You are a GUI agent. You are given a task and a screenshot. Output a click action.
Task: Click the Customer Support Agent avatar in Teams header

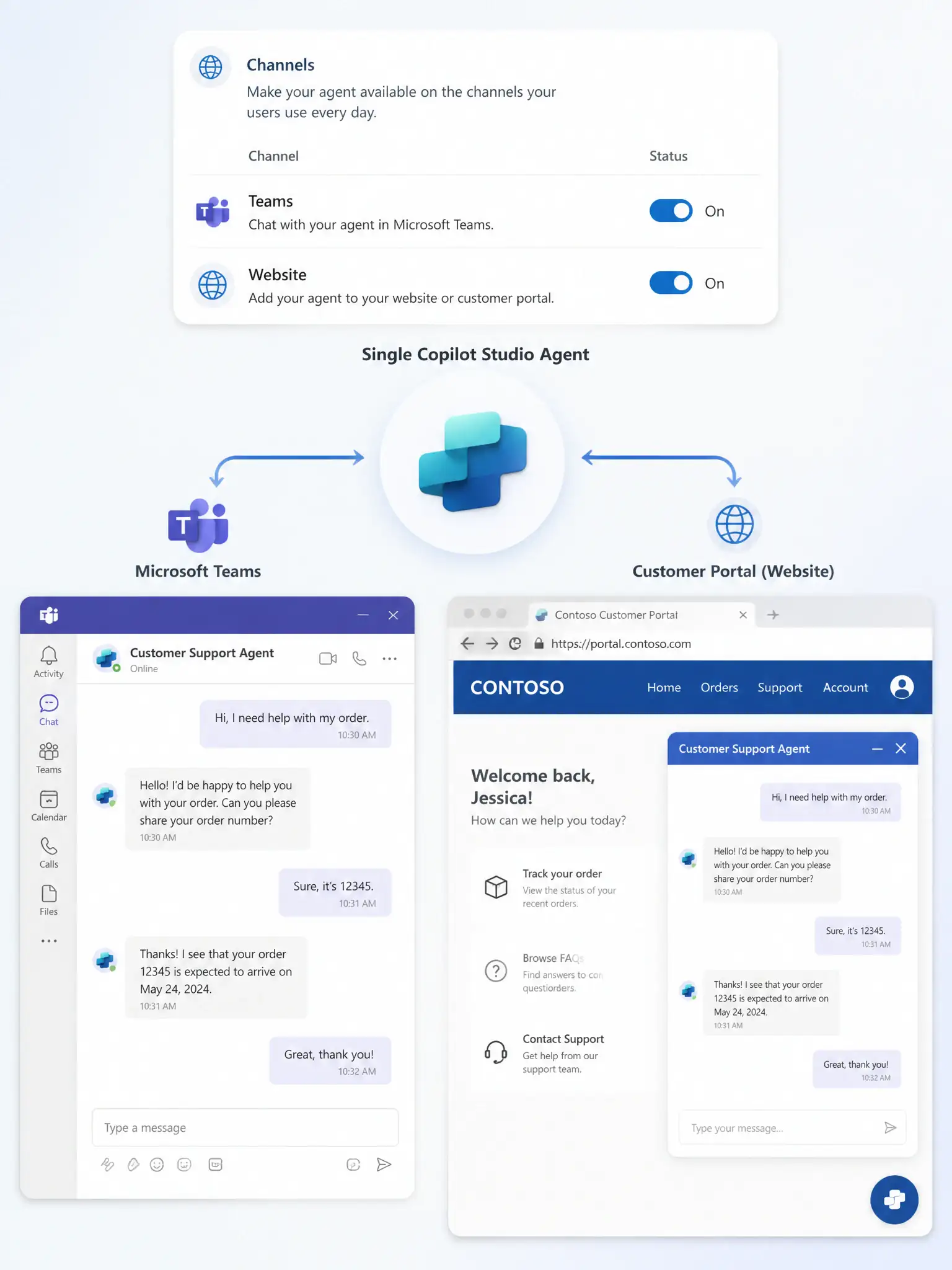tap(107, 658)
